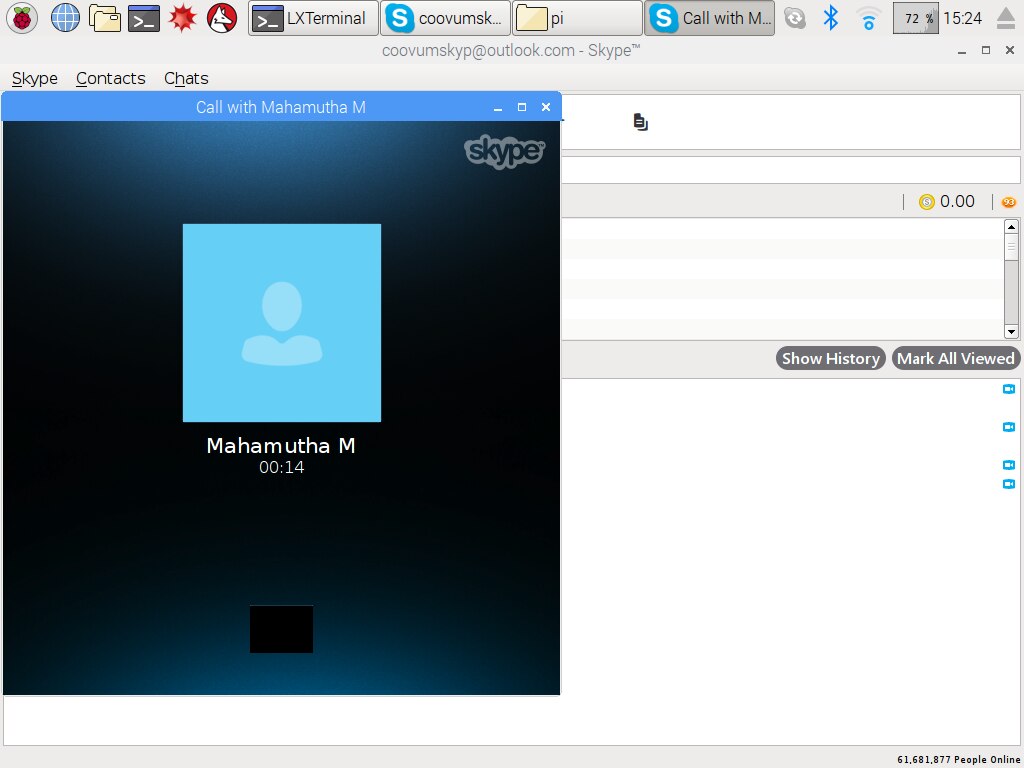Click the Show History button
This screenshot has height=768, width=1024.
tap(831, 359)
